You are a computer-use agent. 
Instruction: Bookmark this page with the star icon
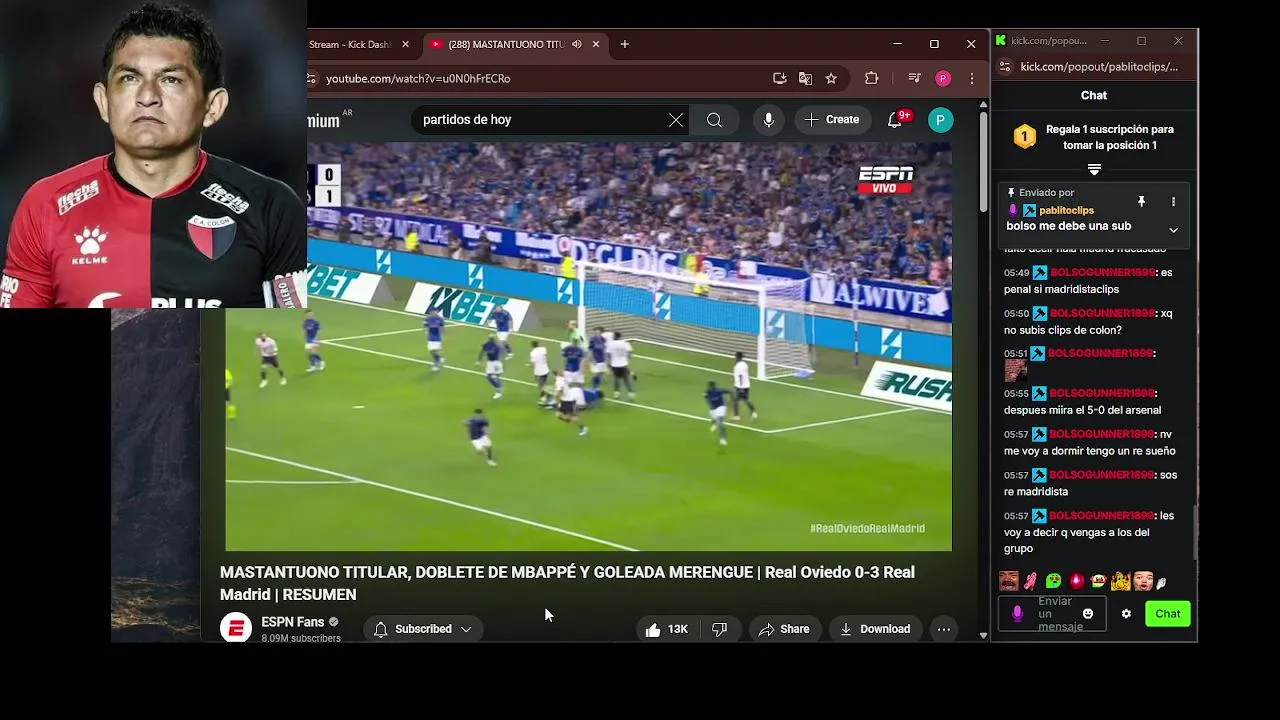click(831, 78)
